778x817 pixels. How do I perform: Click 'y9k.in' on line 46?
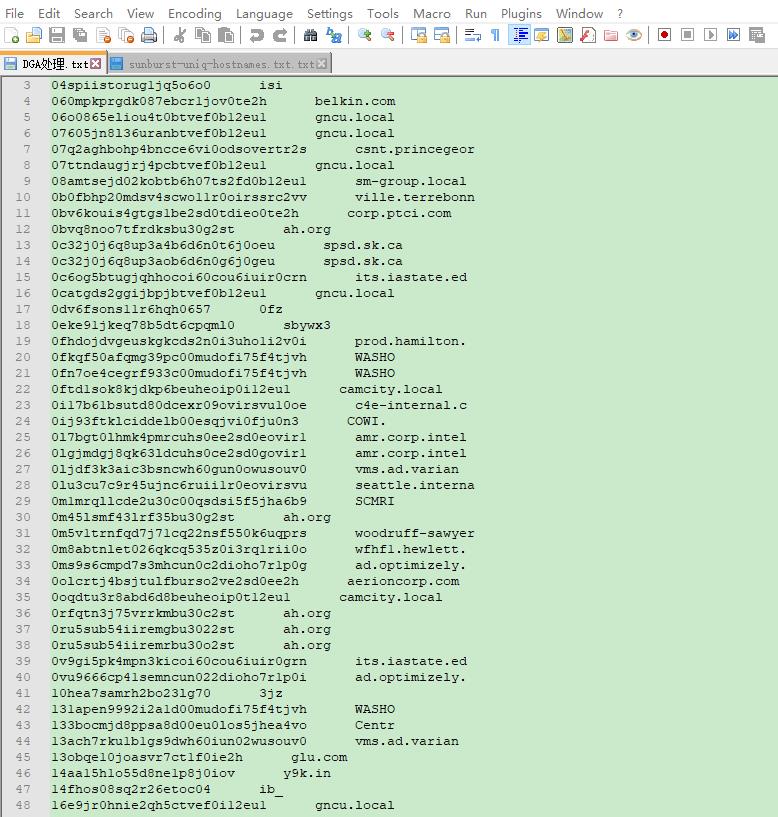[307, 773]
